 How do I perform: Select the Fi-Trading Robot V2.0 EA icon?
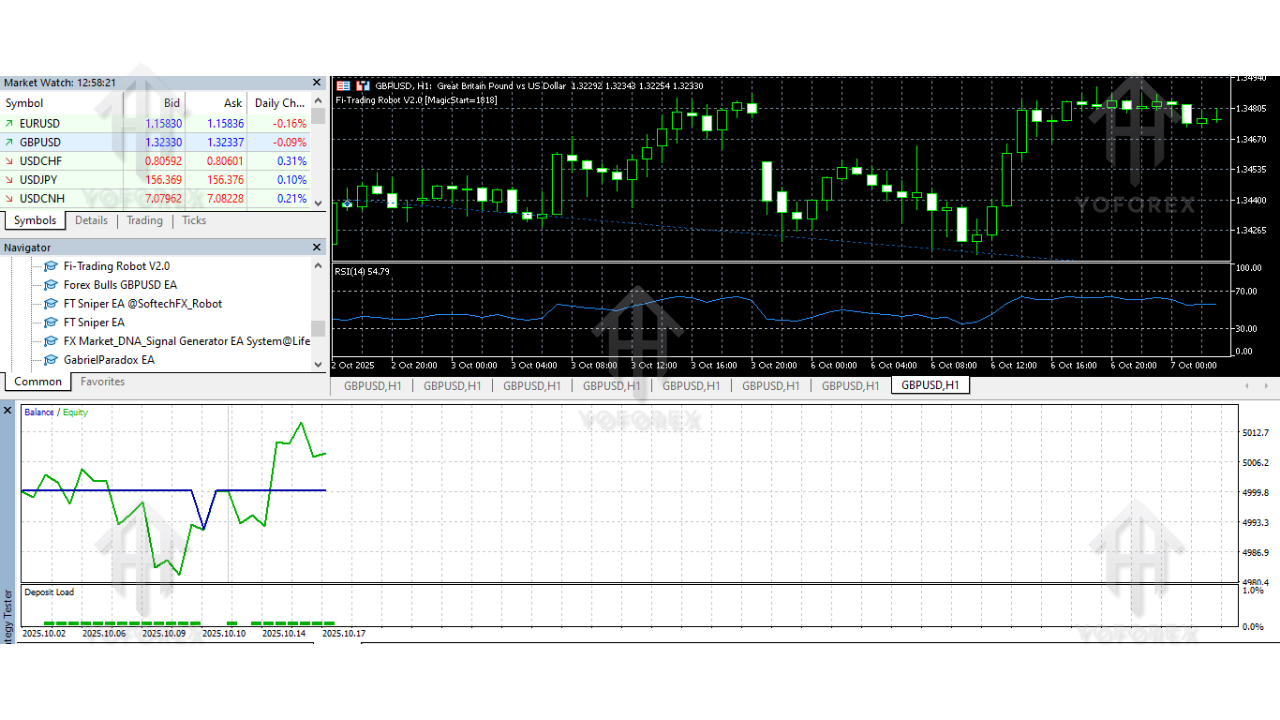(x=50, y=266)
